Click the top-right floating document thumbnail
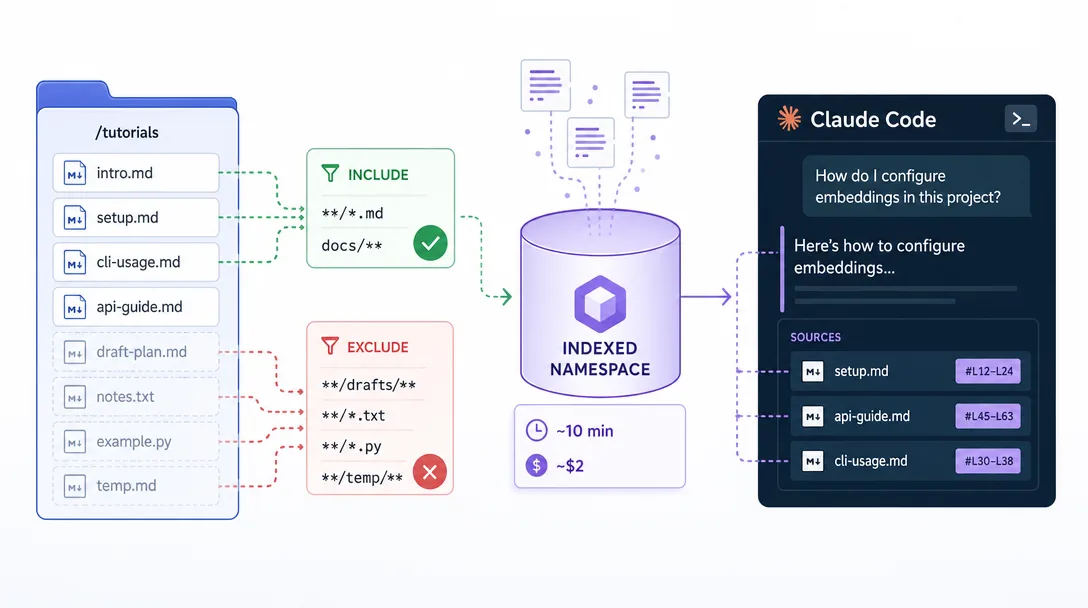 [x=647, y=94]
